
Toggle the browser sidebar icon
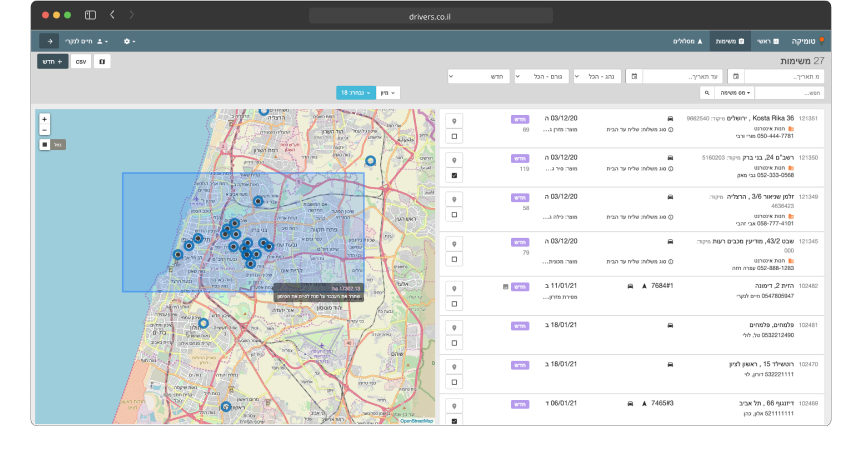(x=90, y=15)
